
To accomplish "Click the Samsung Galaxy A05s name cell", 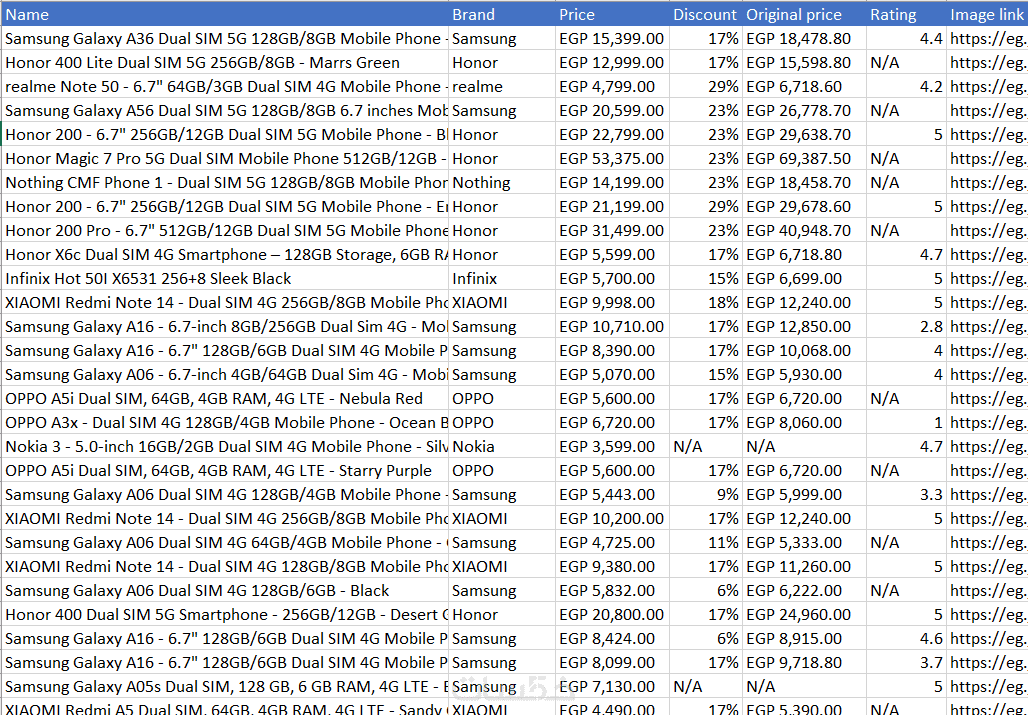I will pyautogui.click(x=226, y=687).
